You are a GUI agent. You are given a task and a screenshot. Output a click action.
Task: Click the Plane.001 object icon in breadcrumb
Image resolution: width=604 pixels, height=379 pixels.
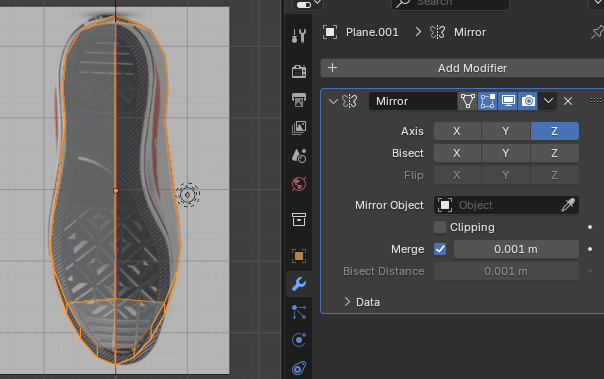[330, 32]
